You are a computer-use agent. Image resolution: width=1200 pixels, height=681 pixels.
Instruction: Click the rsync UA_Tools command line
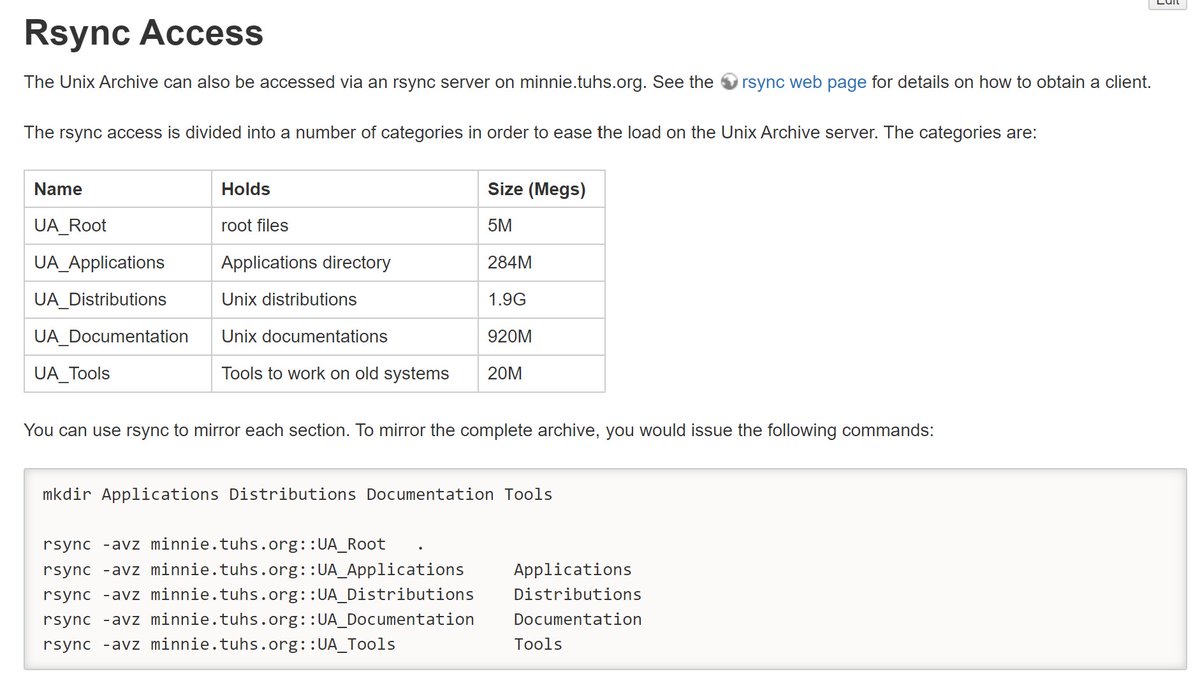pos(302,645)
